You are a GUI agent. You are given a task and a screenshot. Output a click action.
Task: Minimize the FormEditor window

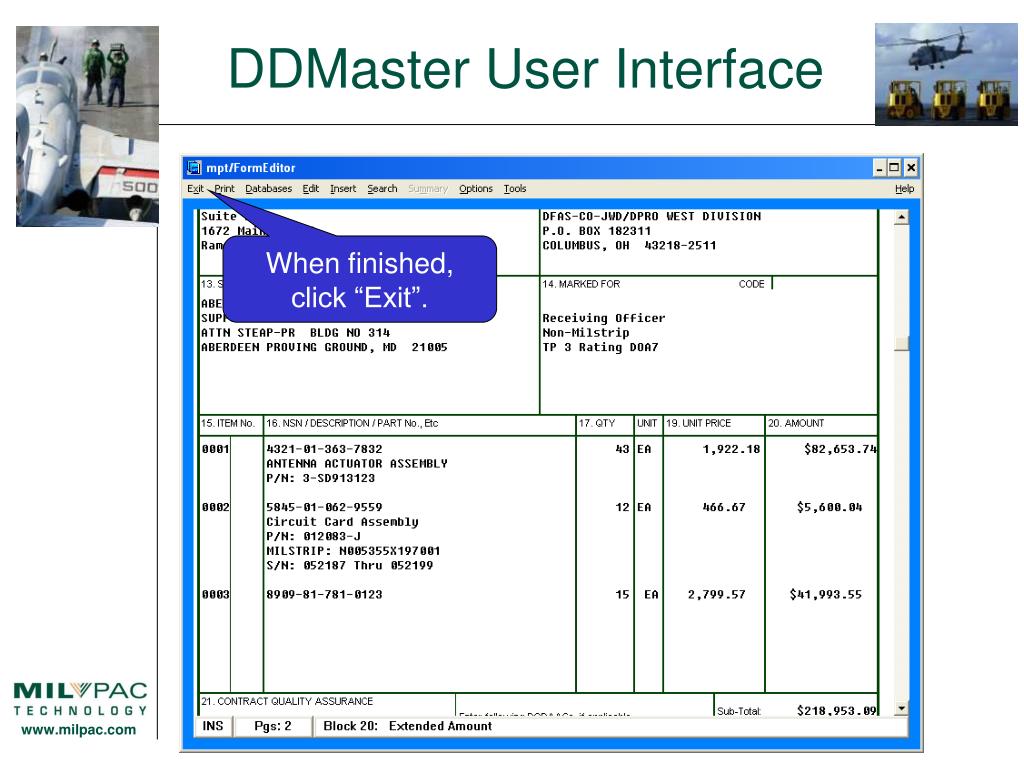tap(880, 168)
